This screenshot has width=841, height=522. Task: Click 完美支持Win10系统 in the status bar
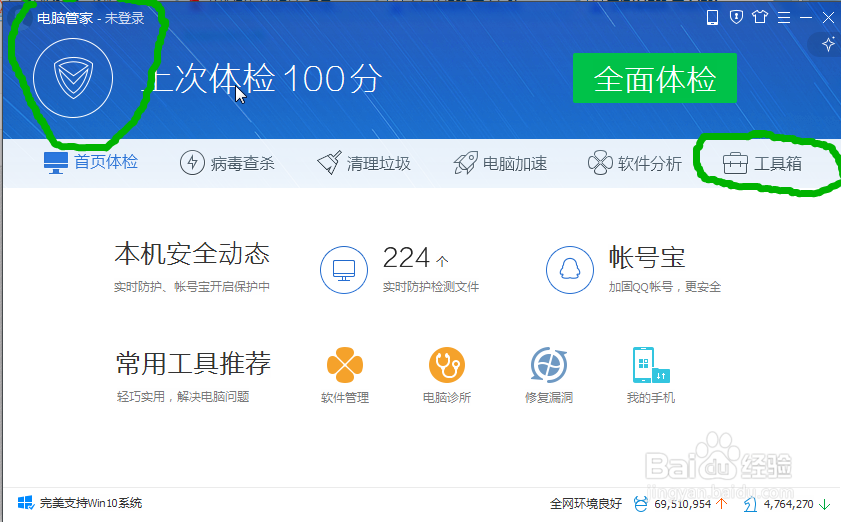point(91,503)
